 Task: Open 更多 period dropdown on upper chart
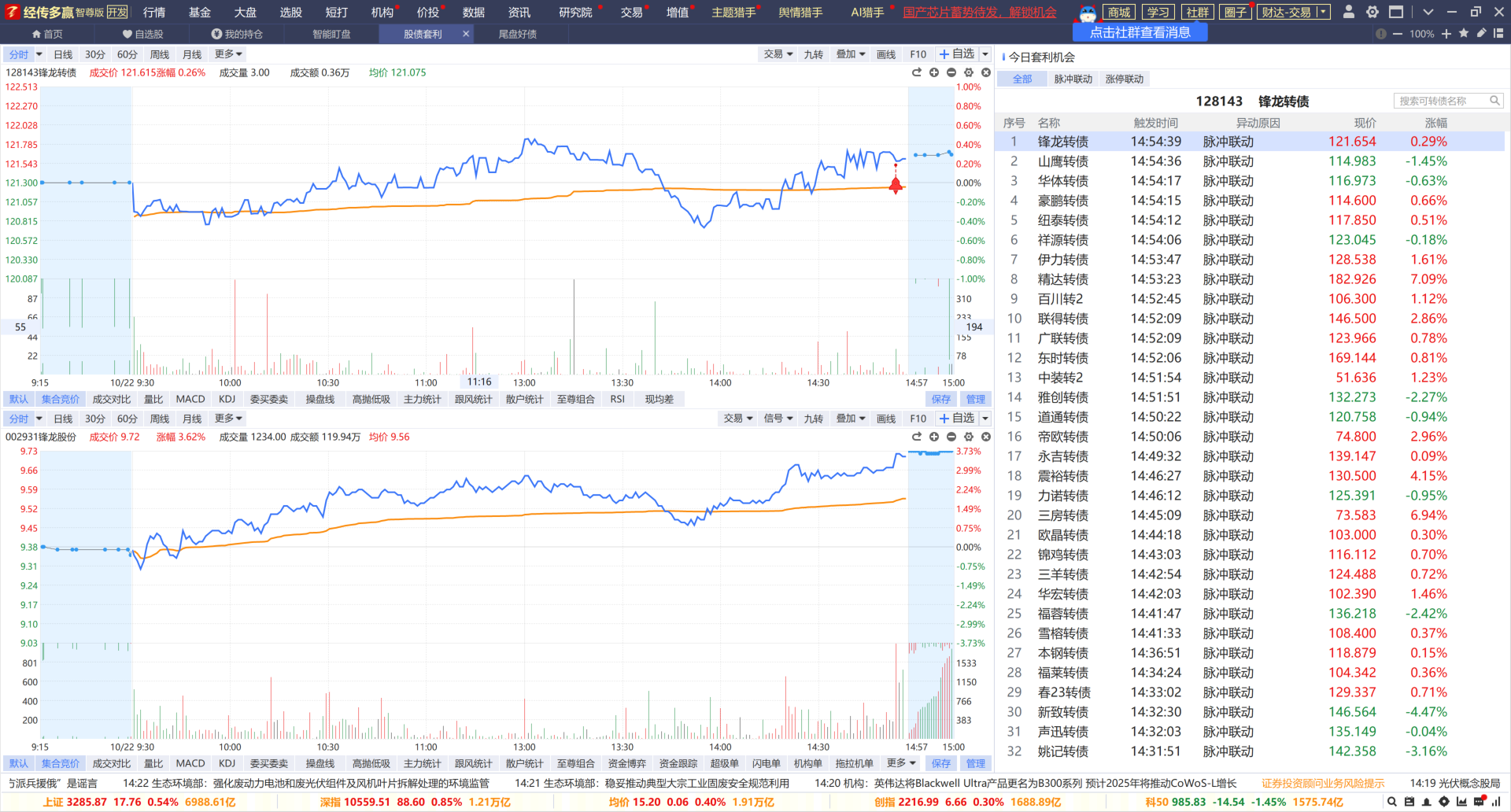(228, 54)
